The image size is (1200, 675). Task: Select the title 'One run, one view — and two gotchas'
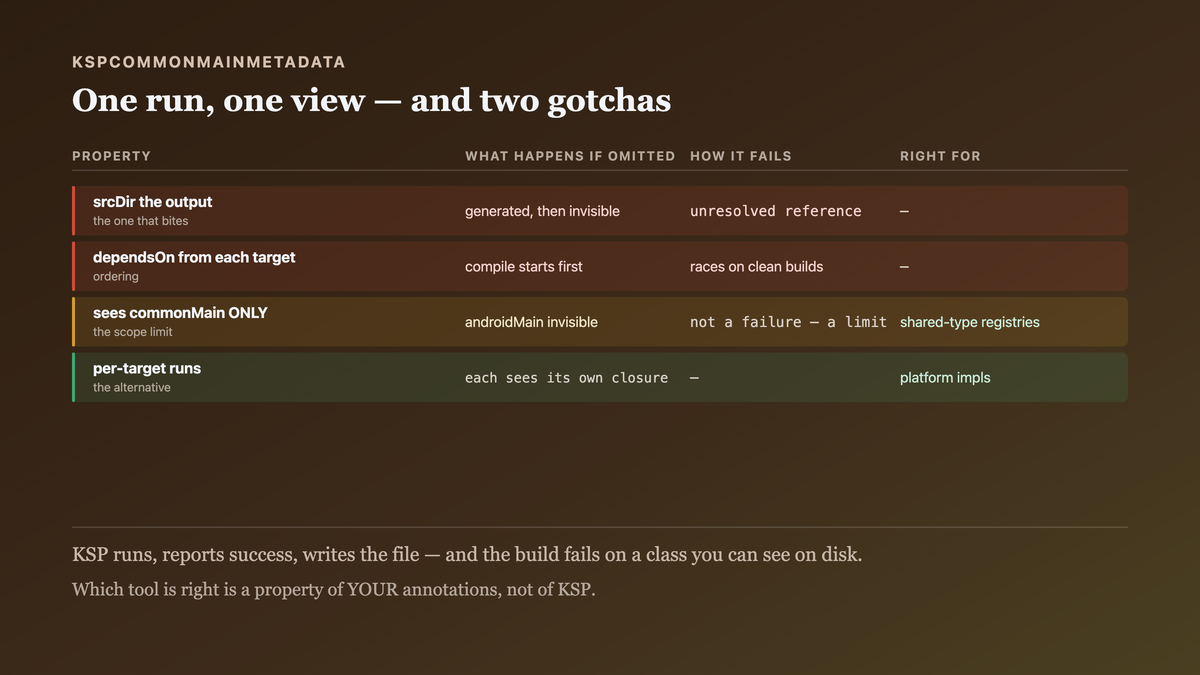371,100
